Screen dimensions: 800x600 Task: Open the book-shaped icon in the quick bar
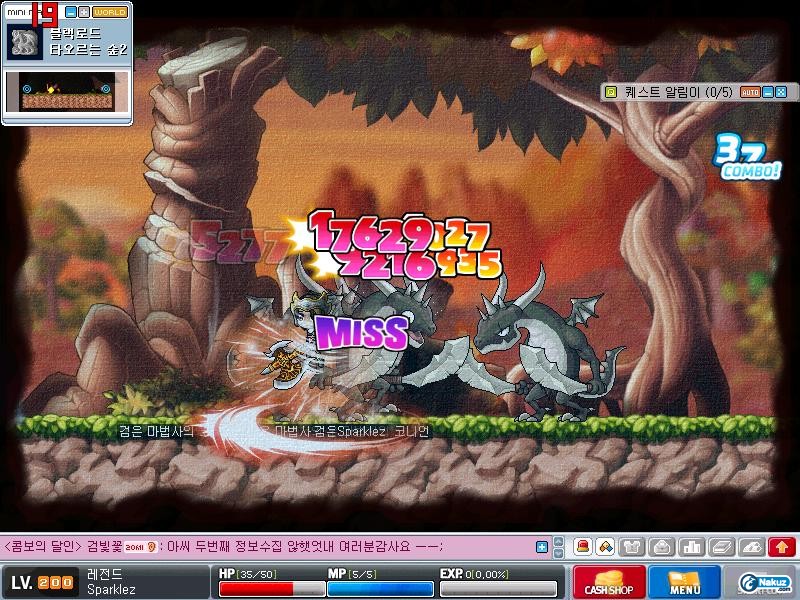pos(721,547)
